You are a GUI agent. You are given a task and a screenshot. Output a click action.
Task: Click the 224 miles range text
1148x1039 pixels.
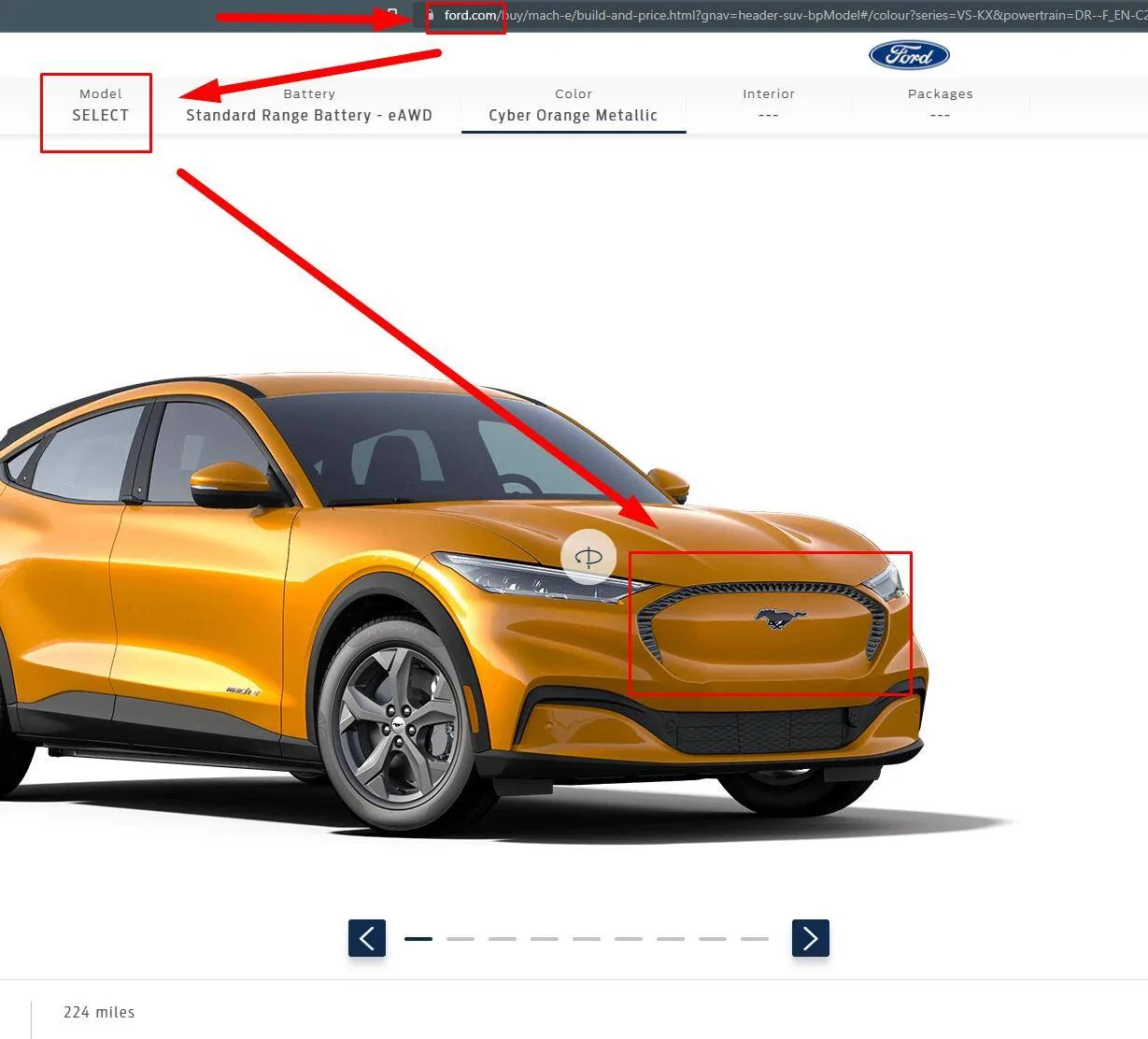point(99,1012)
